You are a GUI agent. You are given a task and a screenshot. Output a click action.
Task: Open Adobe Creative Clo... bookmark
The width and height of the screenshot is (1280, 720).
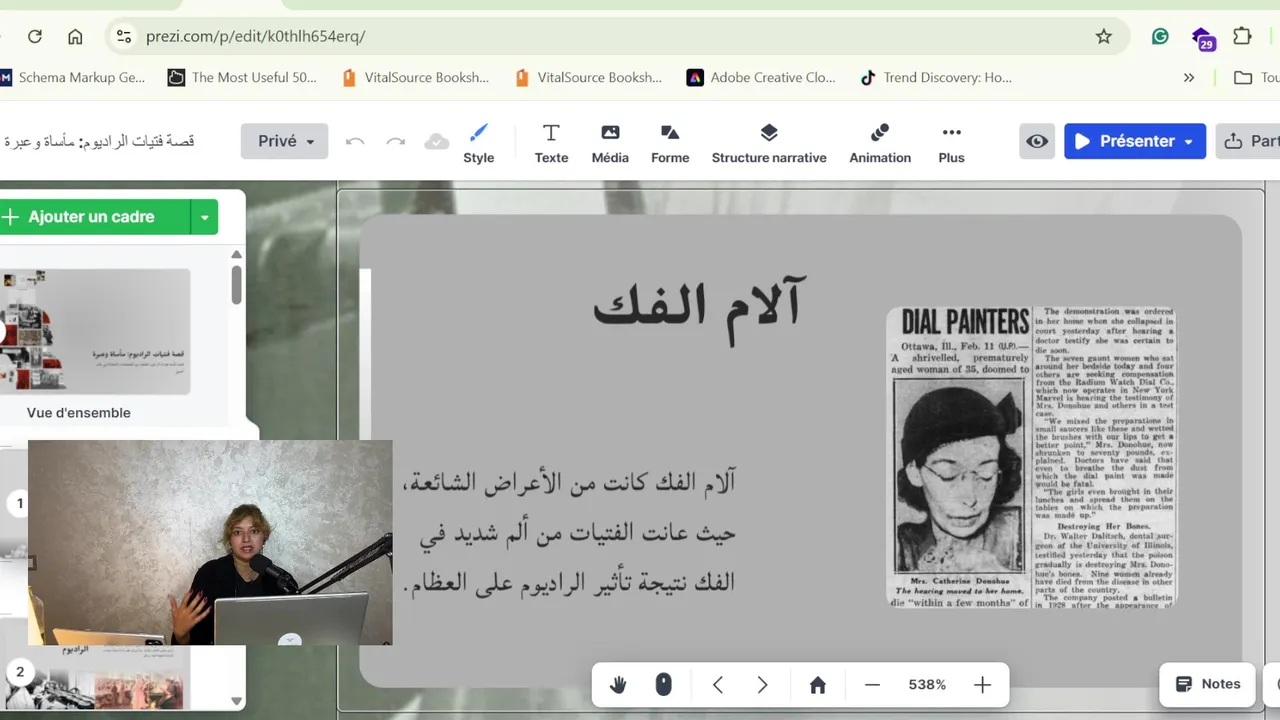(761, 77)
